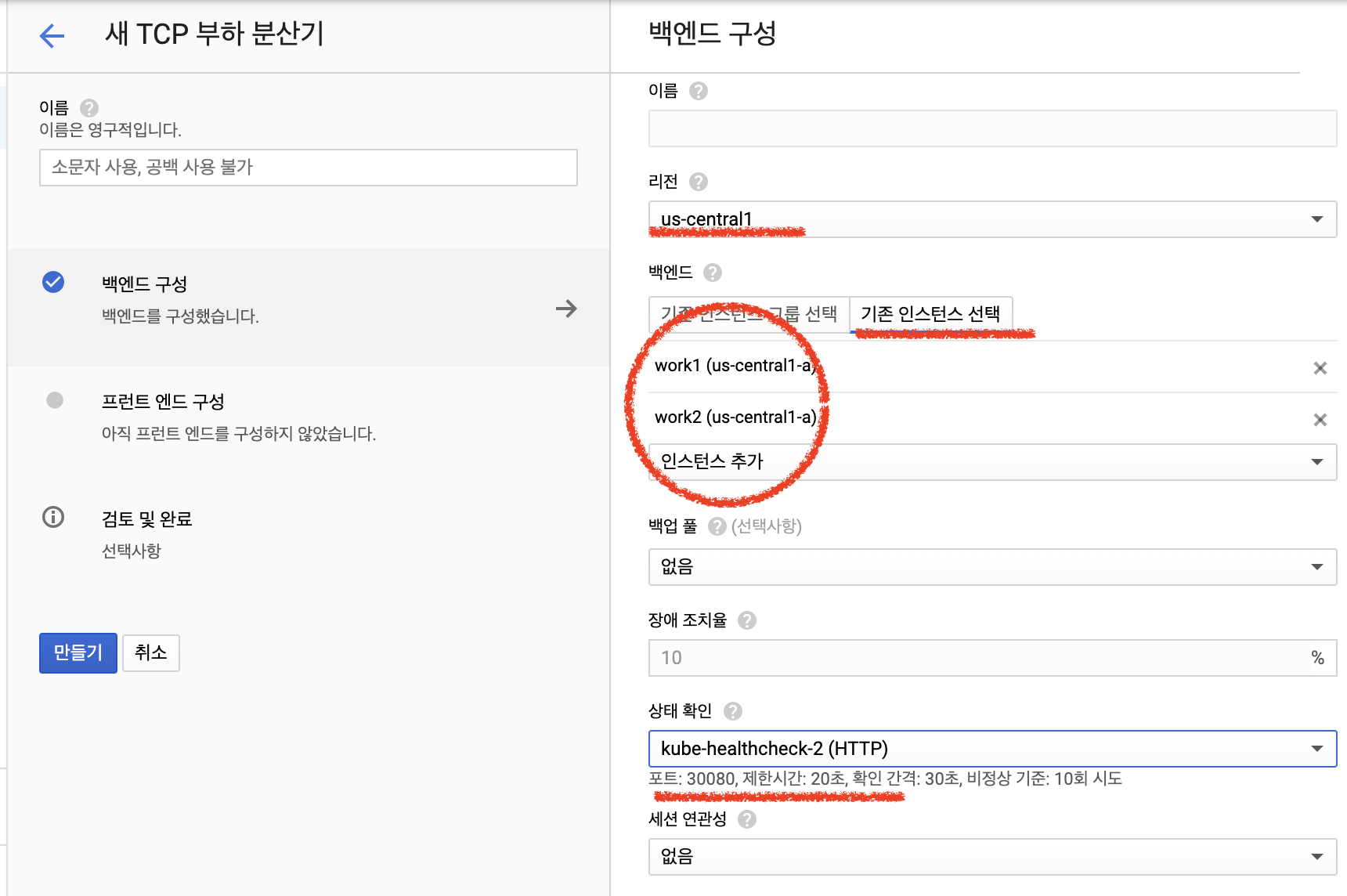Open help for load balancer name

[x=89, y=107]
